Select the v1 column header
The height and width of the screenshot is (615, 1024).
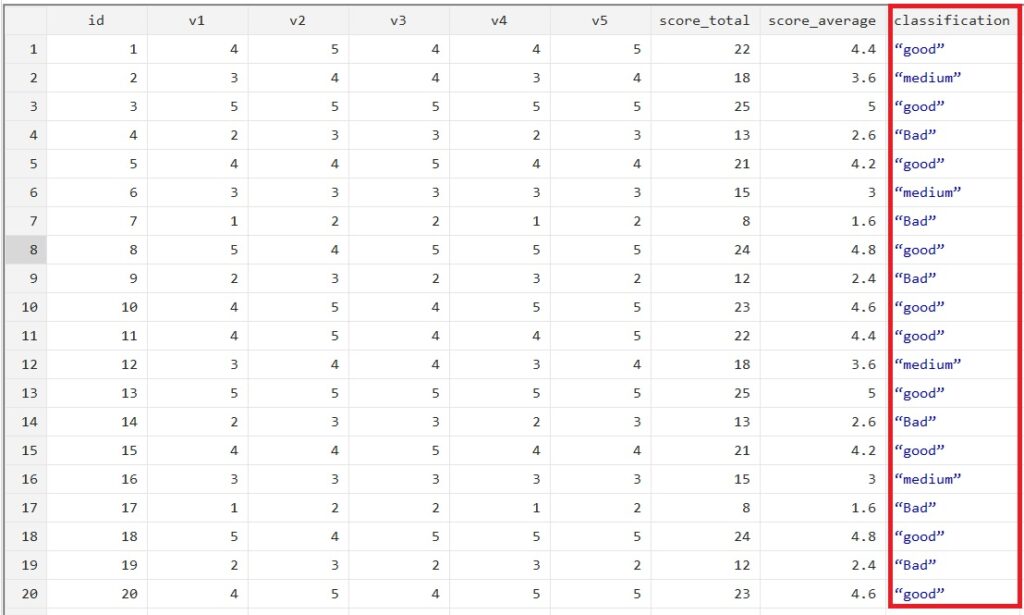[x=197, y=20]
